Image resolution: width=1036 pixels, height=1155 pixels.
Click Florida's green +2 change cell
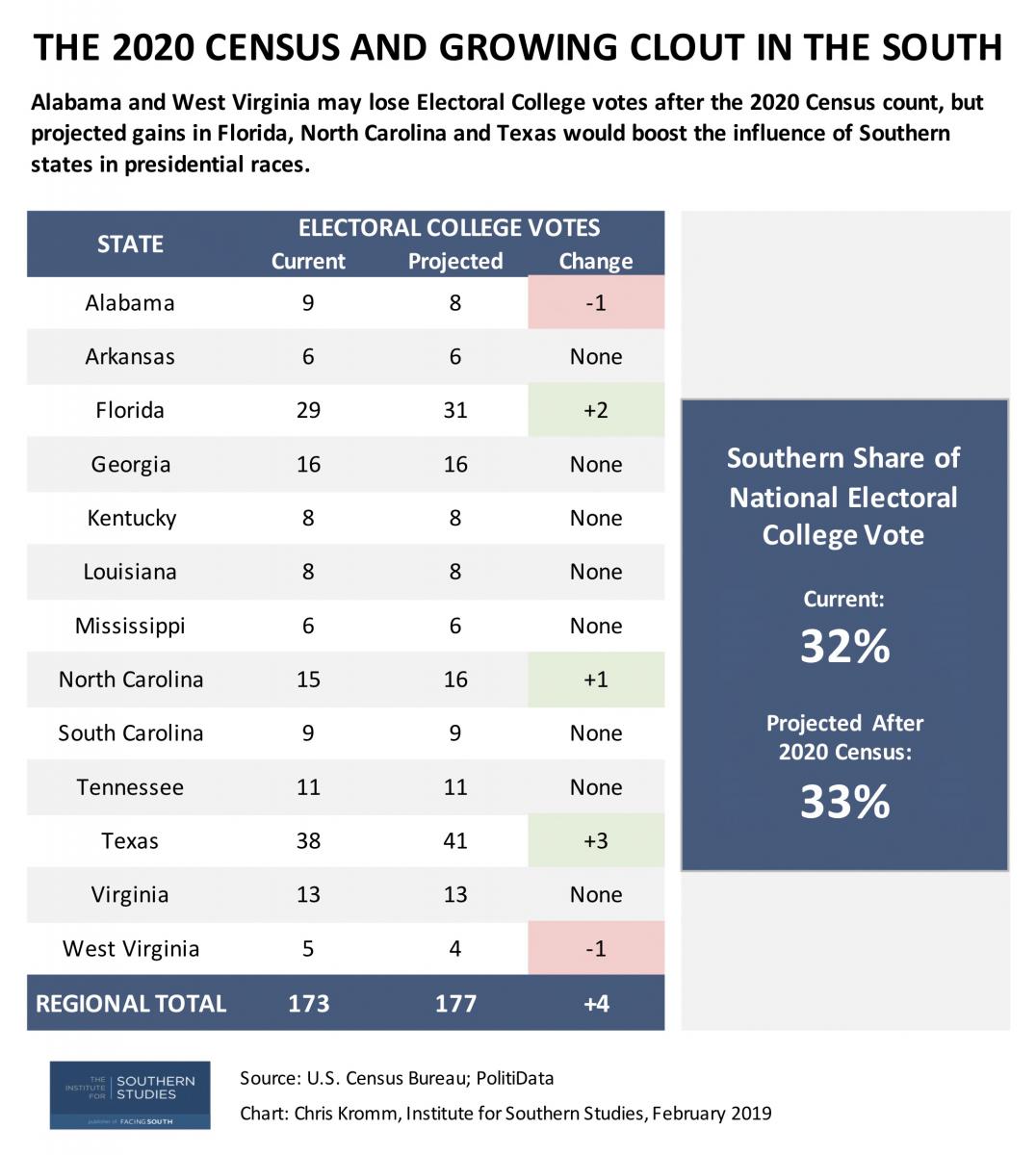(x=596, y=410)
